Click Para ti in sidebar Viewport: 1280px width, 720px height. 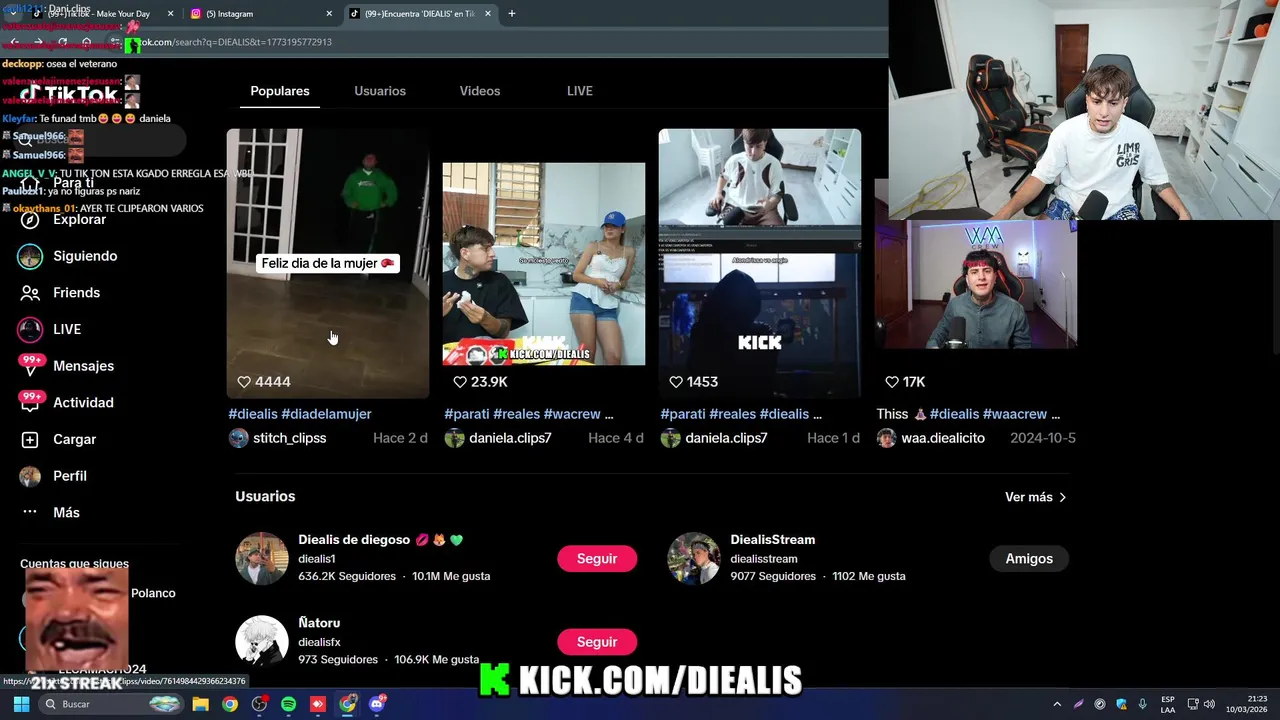73,183
